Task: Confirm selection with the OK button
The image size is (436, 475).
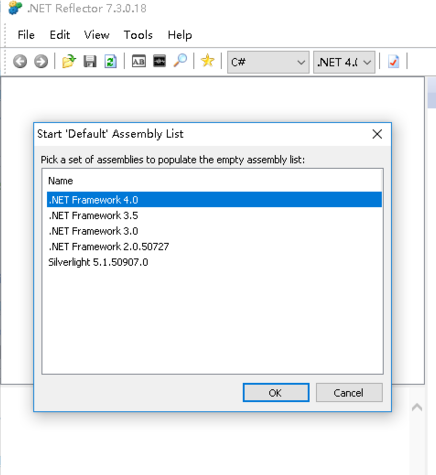Action: 276,393
